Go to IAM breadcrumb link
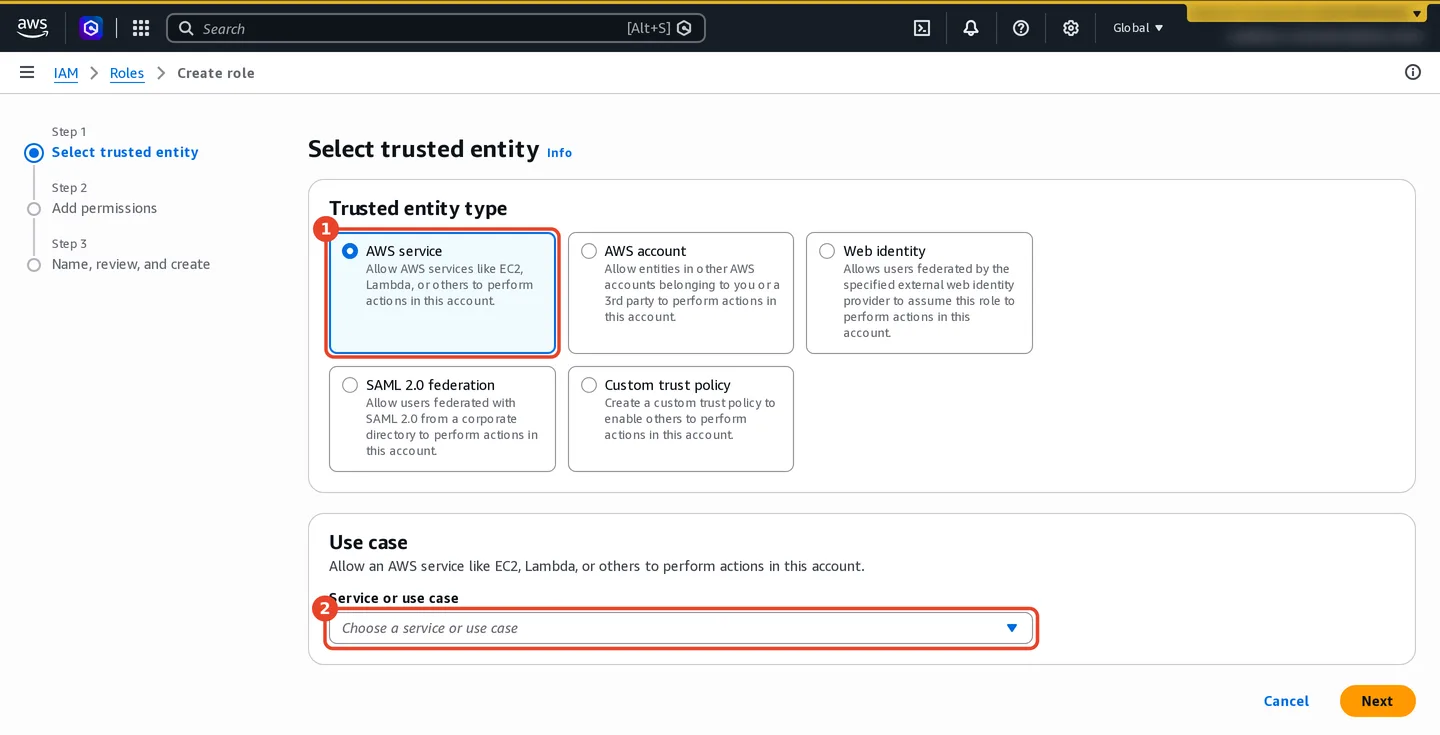 (x=66, y=73)
